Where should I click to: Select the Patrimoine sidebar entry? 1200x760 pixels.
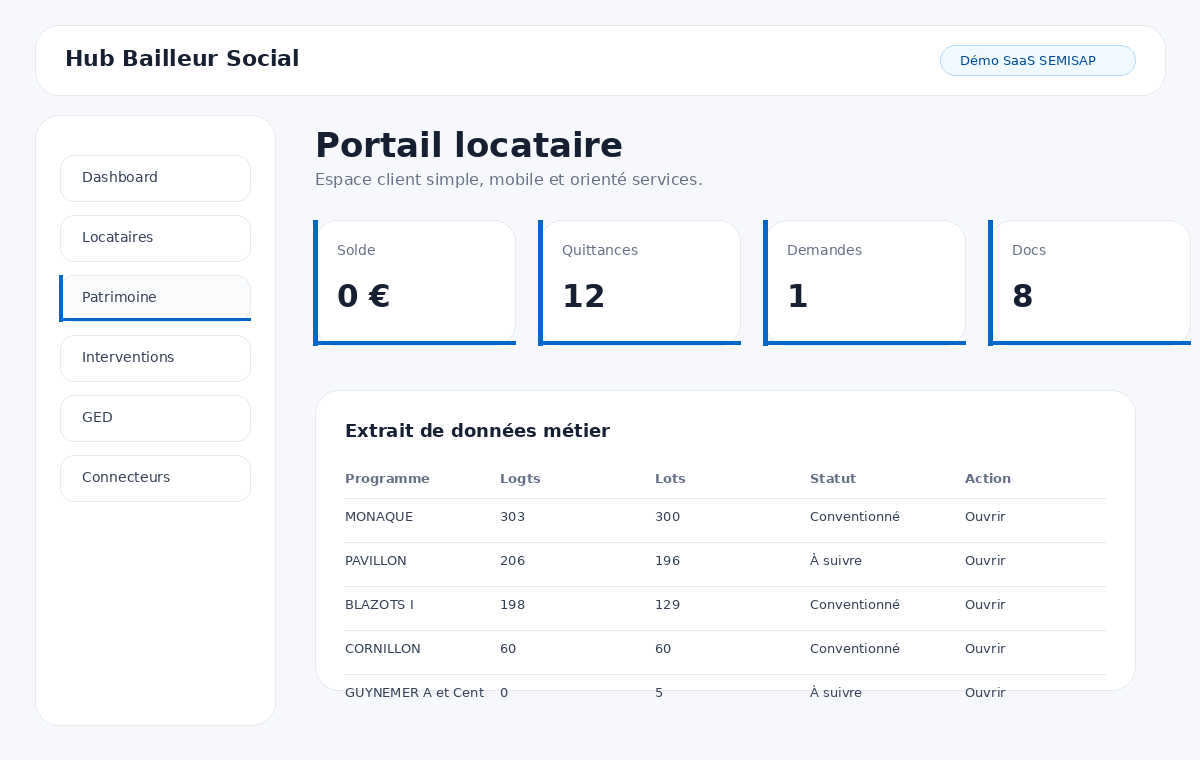155,298
